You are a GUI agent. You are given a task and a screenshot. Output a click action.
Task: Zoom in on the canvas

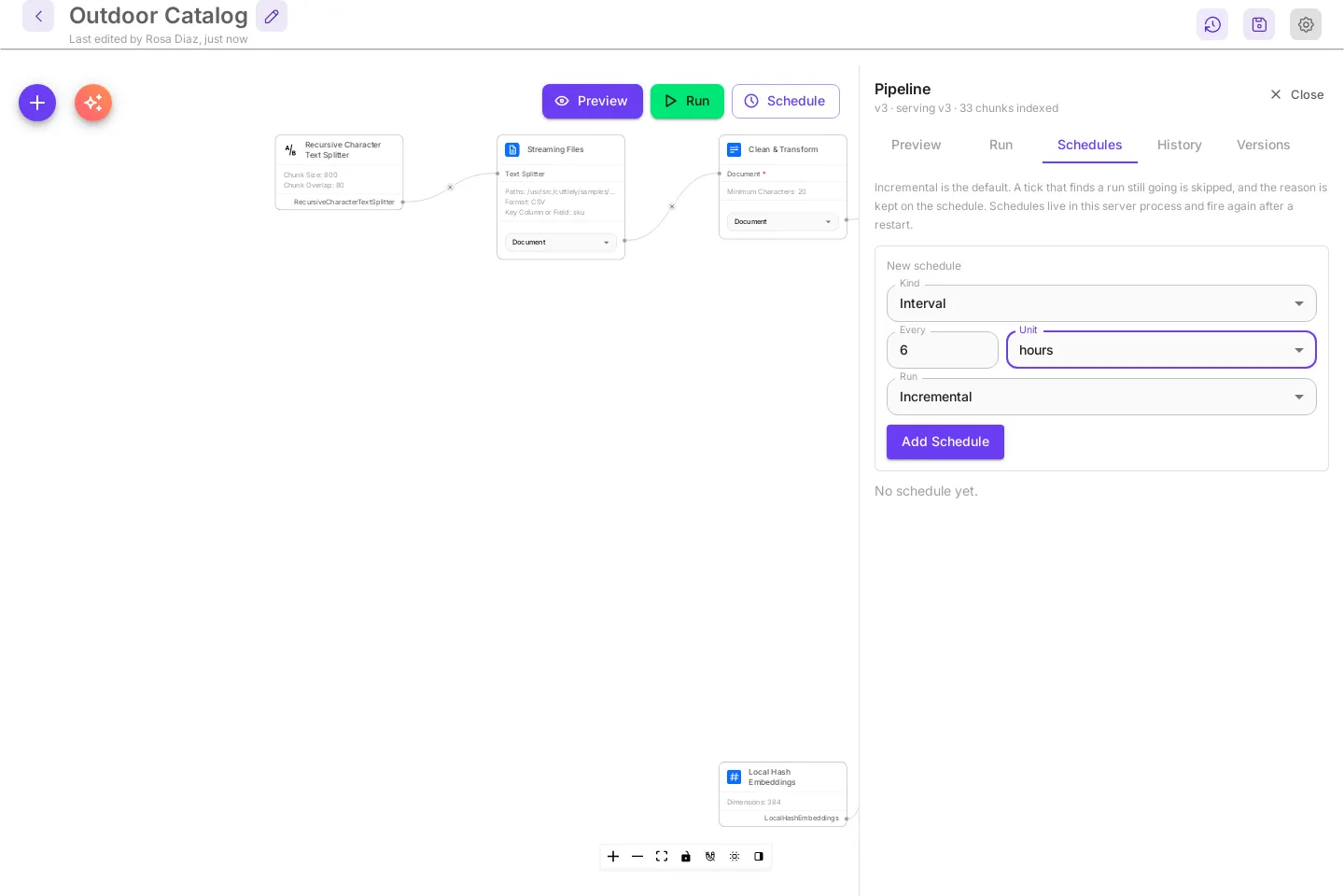pyautogui.click(x=613, y=856)
